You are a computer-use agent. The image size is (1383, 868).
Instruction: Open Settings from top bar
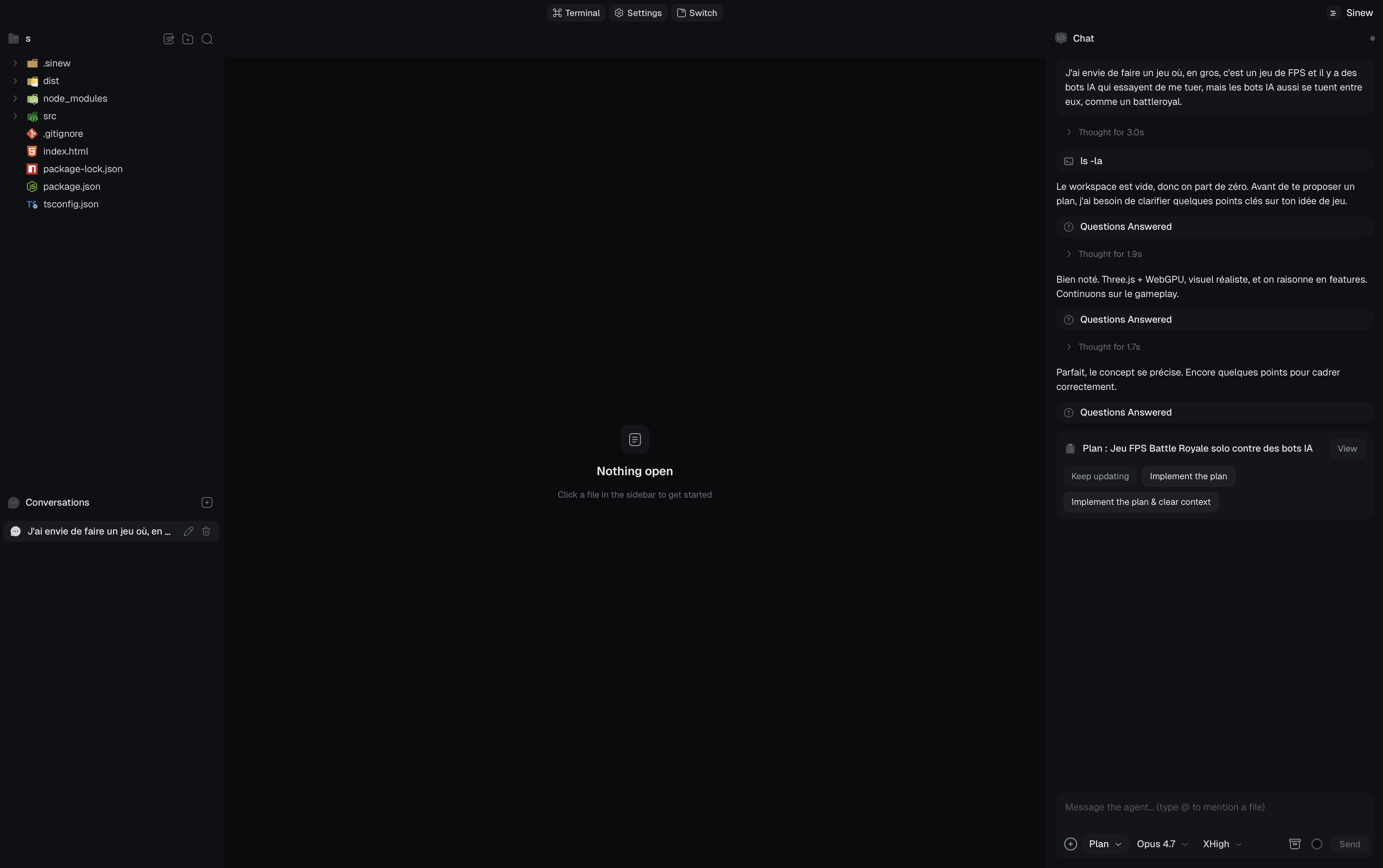(x=638, y=13)
